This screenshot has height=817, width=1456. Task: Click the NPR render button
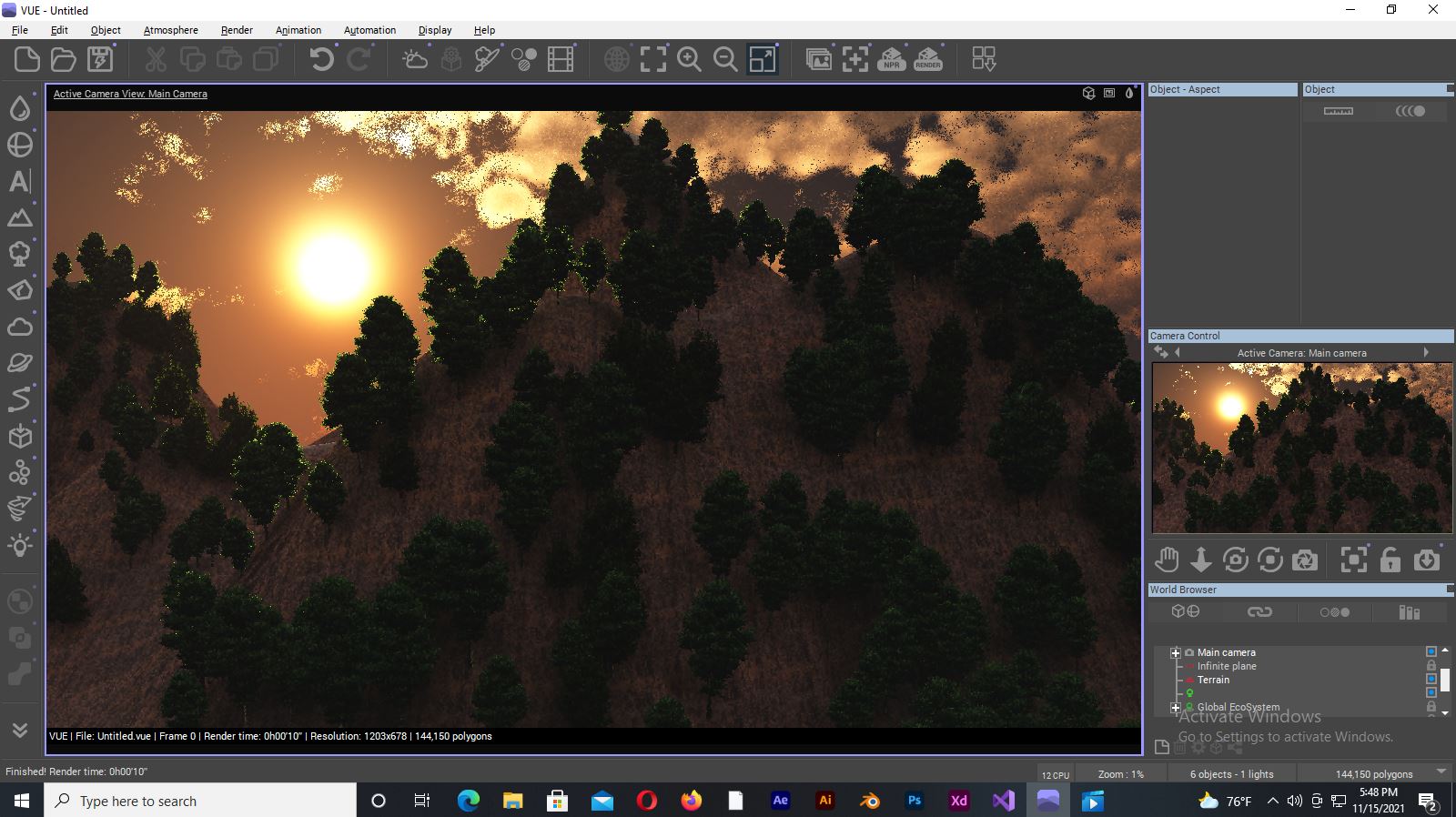892,60
